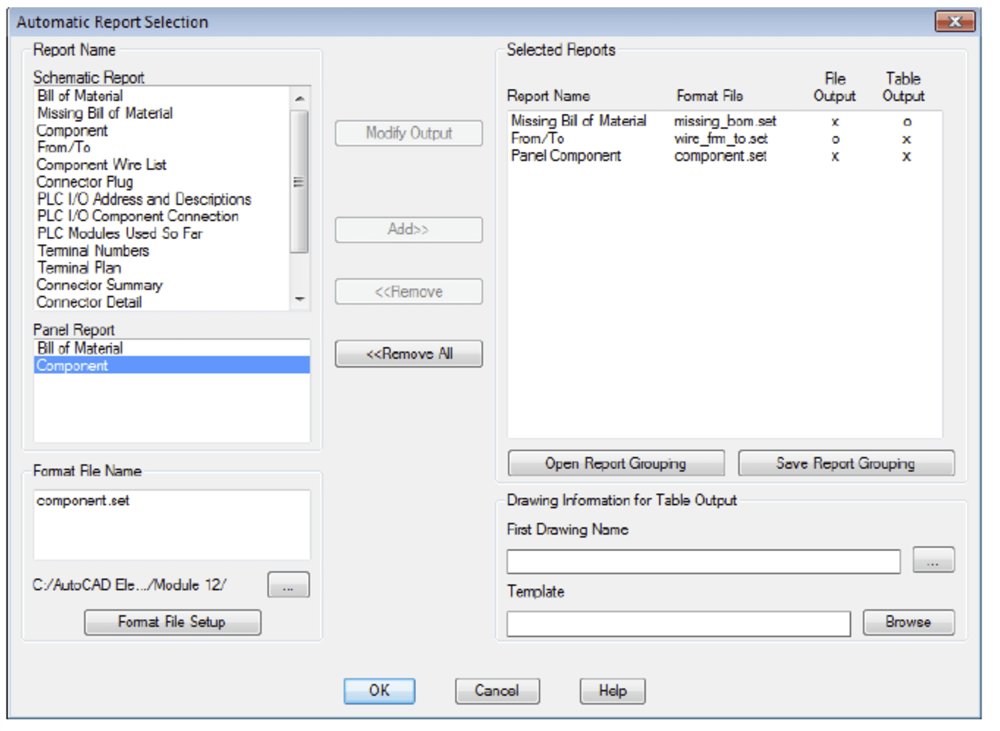Confirm with the OK button
Screen dimensions: 1000x731
point(379,691)
